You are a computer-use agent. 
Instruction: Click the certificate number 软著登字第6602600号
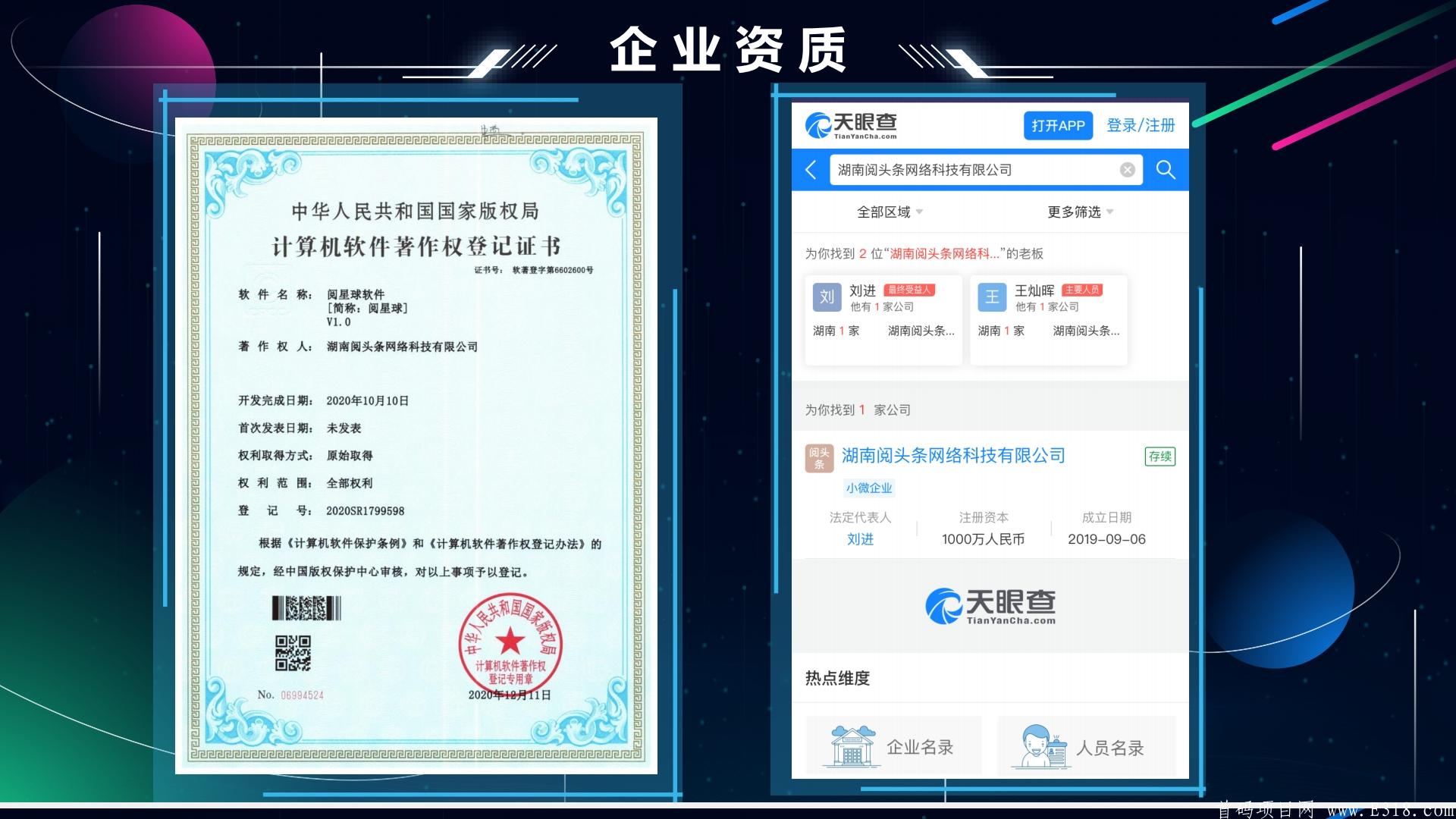click(553, 270)
